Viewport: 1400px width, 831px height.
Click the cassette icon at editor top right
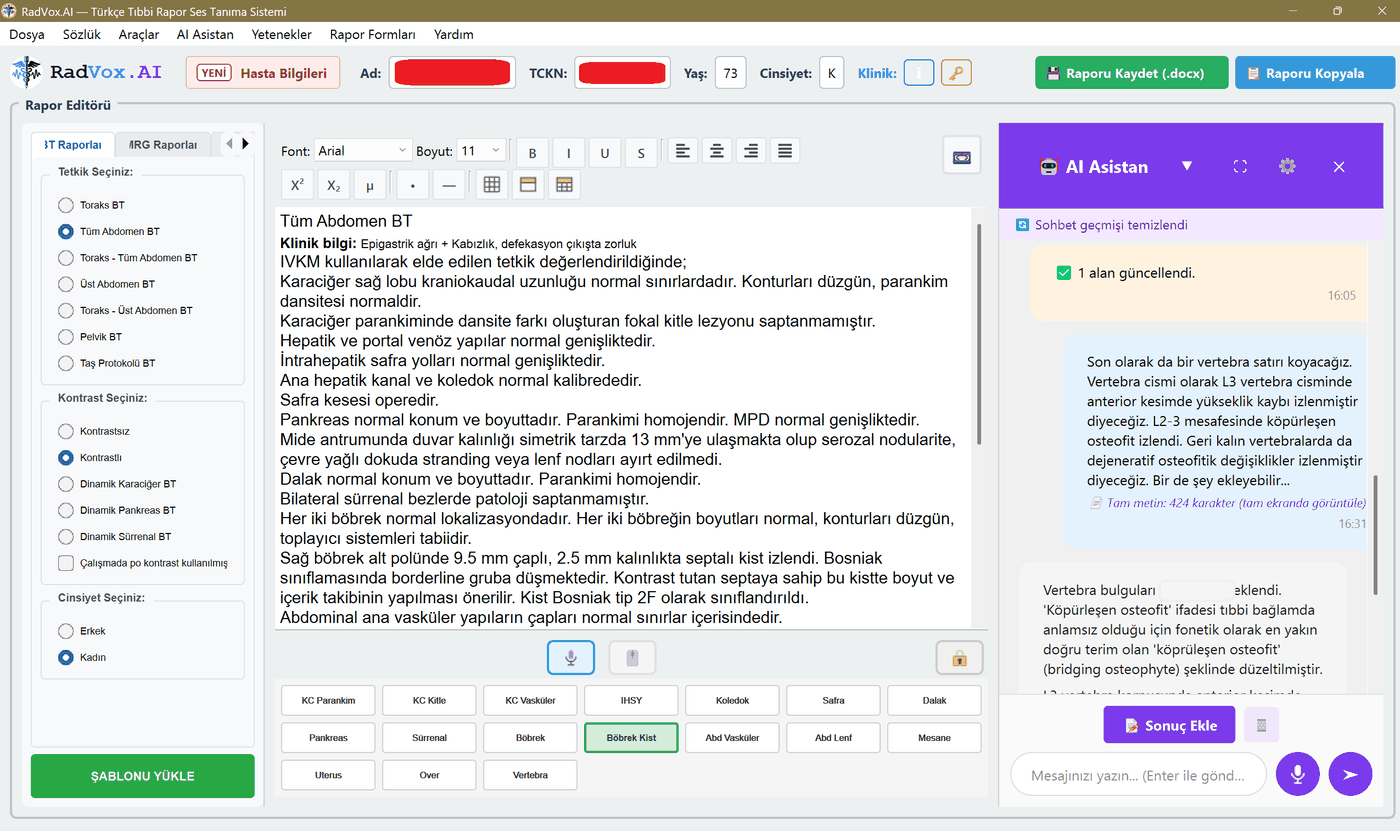[962, 157]
